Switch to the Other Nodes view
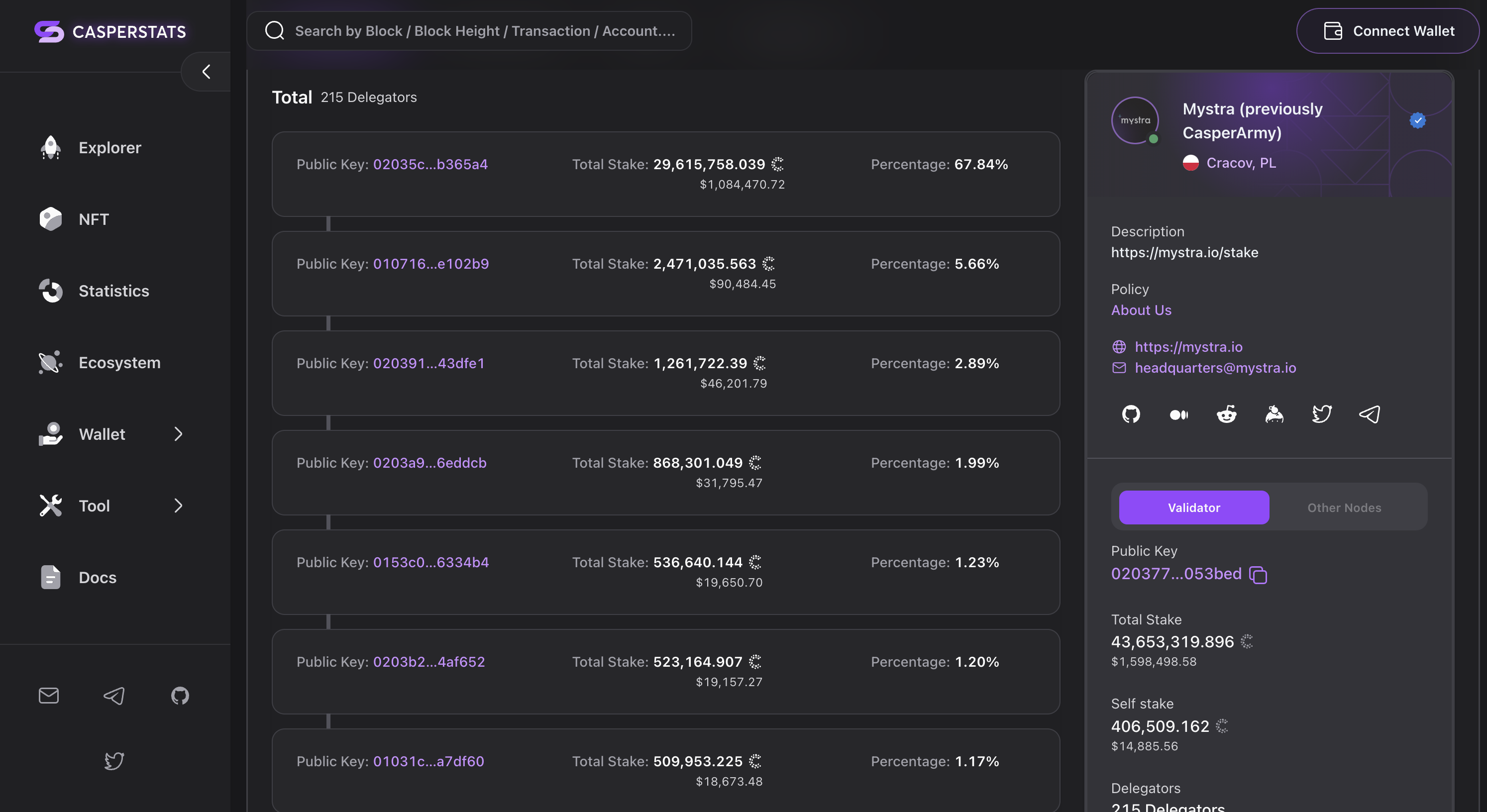The height and width of the screenshot is (812, 1487). pos(1343,507)
